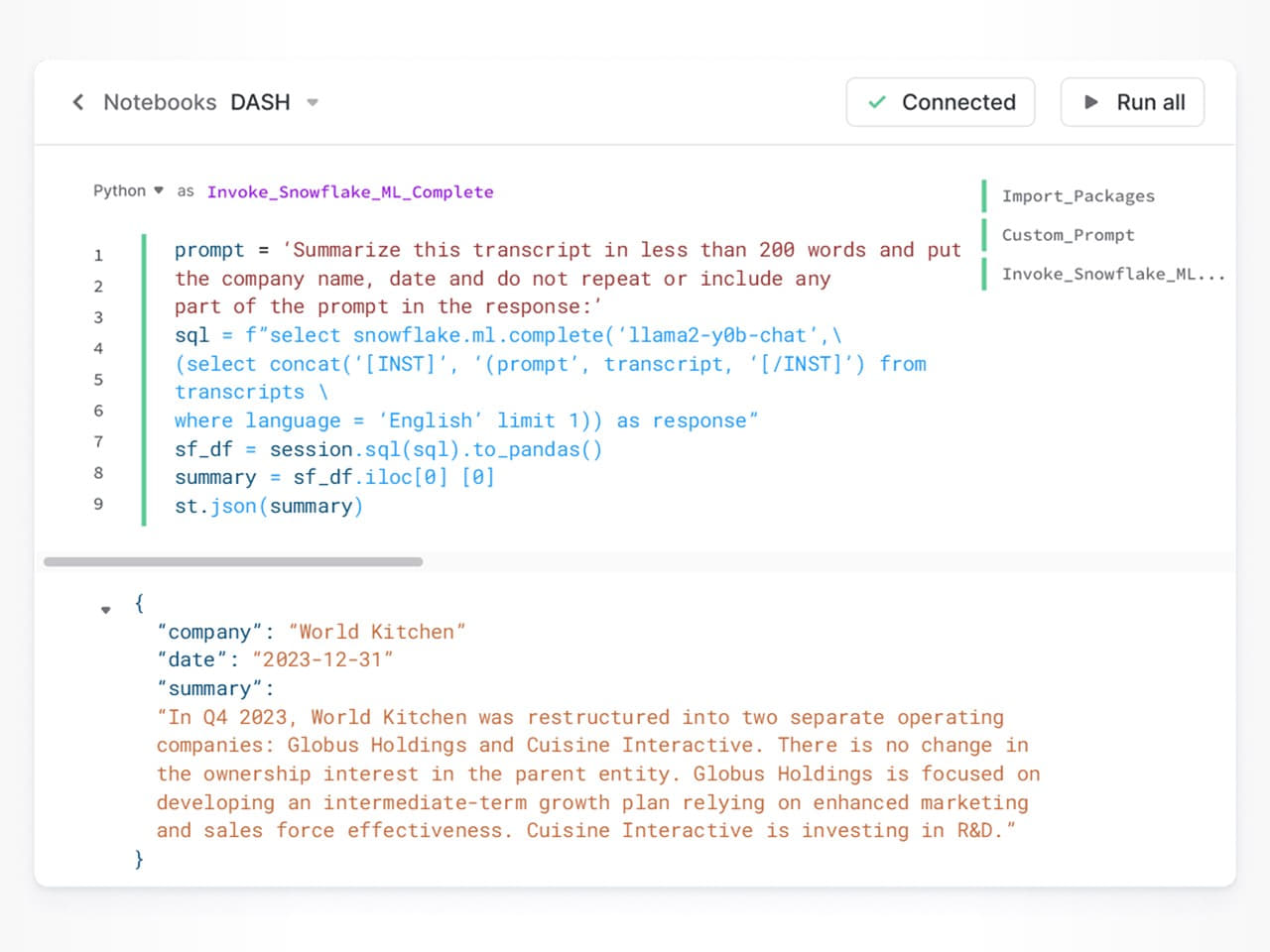Image resolution: width=1270 pixels, height=952 pixels.
Task: Collapse the JSON output triangle
Action: tap(106, 609)
